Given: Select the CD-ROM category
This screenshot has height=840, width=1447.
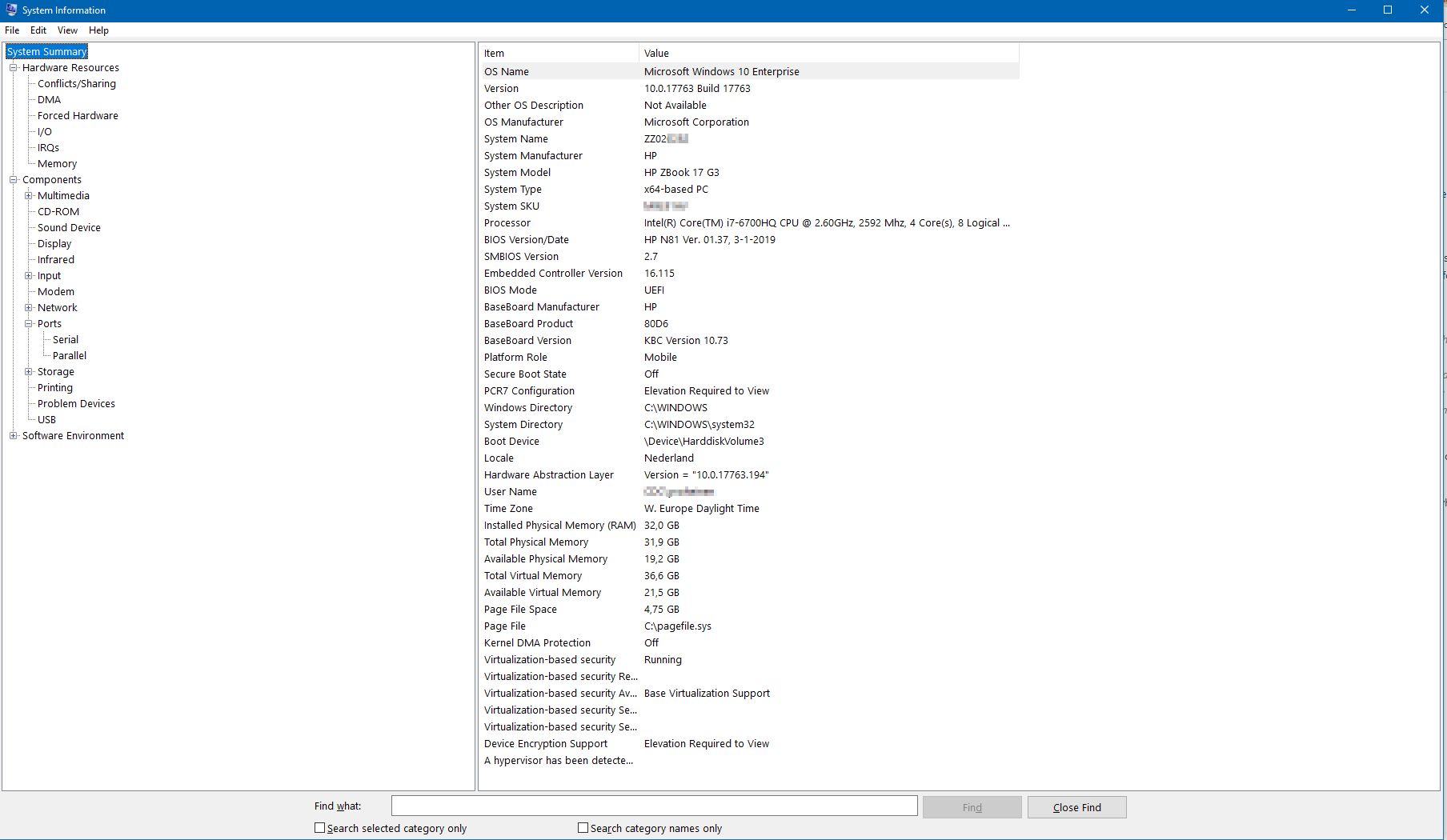Looking at the screenshot, I should pos(58,212).
